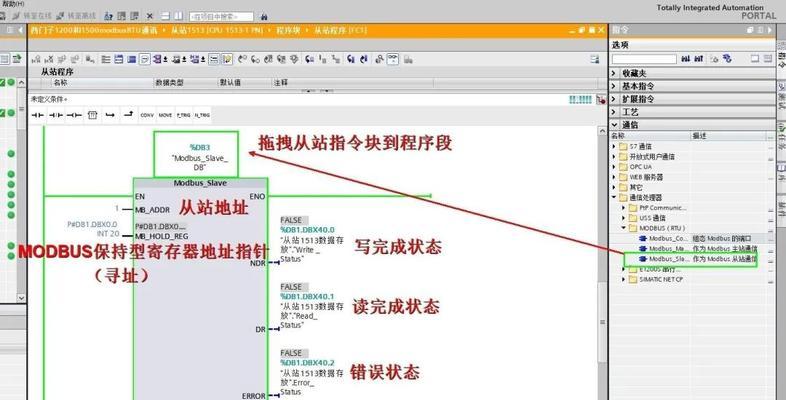Split the editor space horizontally
This screenshot has height=400, width=786.
(165, 17)
